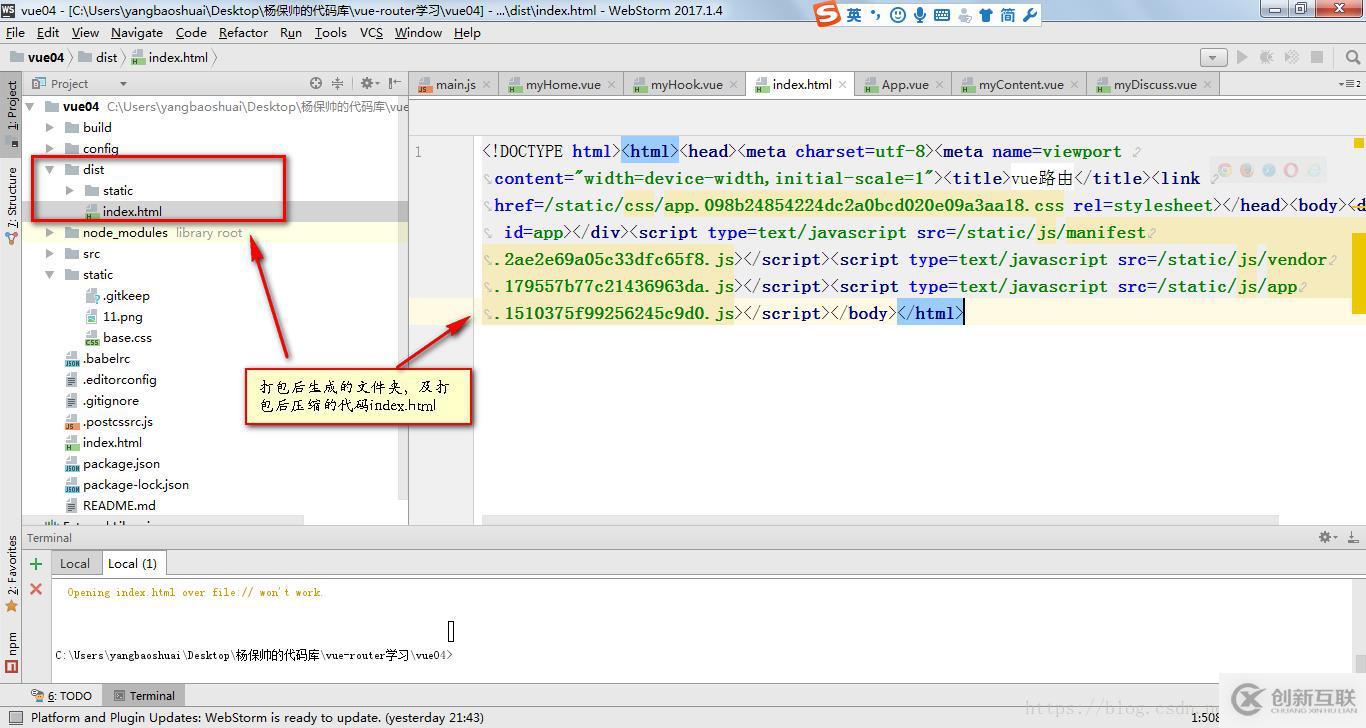
Task: Click the Search Everywhere magnifier icon
Action: tap(1354, 58)
